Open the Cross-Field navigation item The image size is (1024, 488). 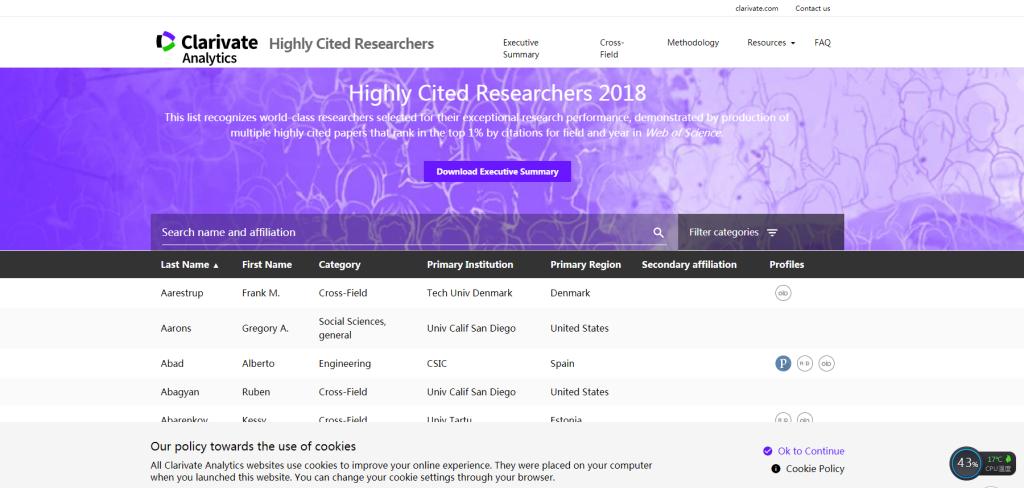(611, 49)
